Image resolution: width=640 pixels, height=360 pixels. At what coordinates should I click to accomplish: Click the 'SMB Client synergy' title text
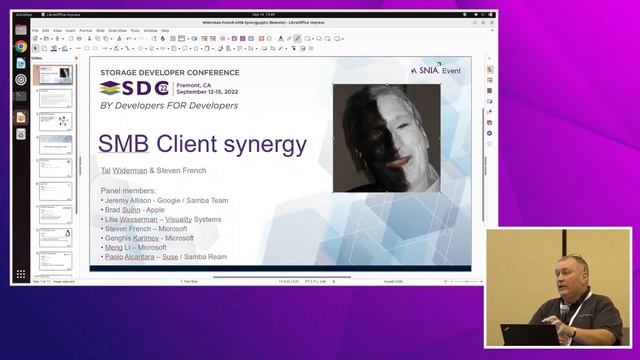(202, 144)
